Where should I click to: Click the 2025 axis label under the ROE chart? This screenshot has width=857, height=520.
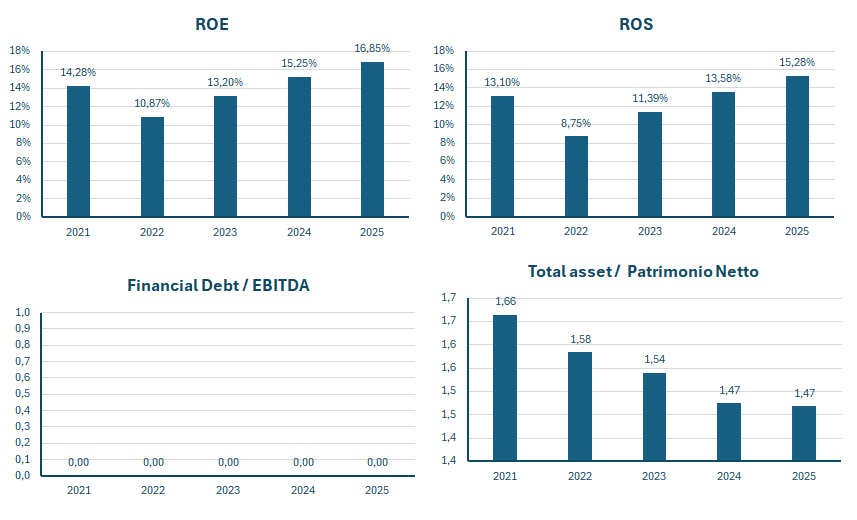point(372,232)
